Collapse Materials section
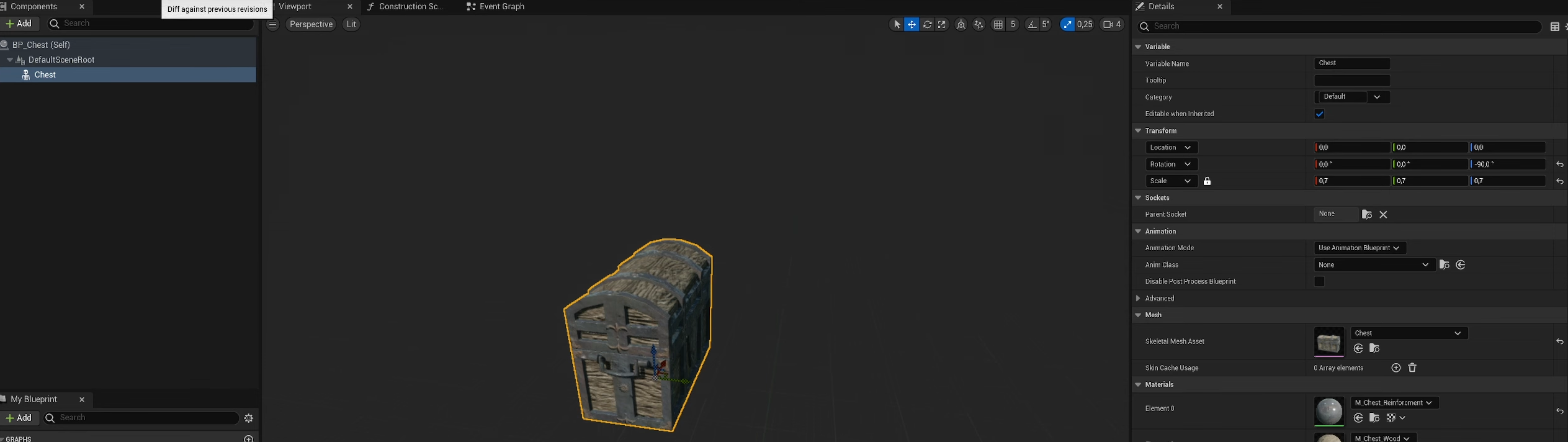This screenshot has height=442, width=1568. click(1138, 385)
